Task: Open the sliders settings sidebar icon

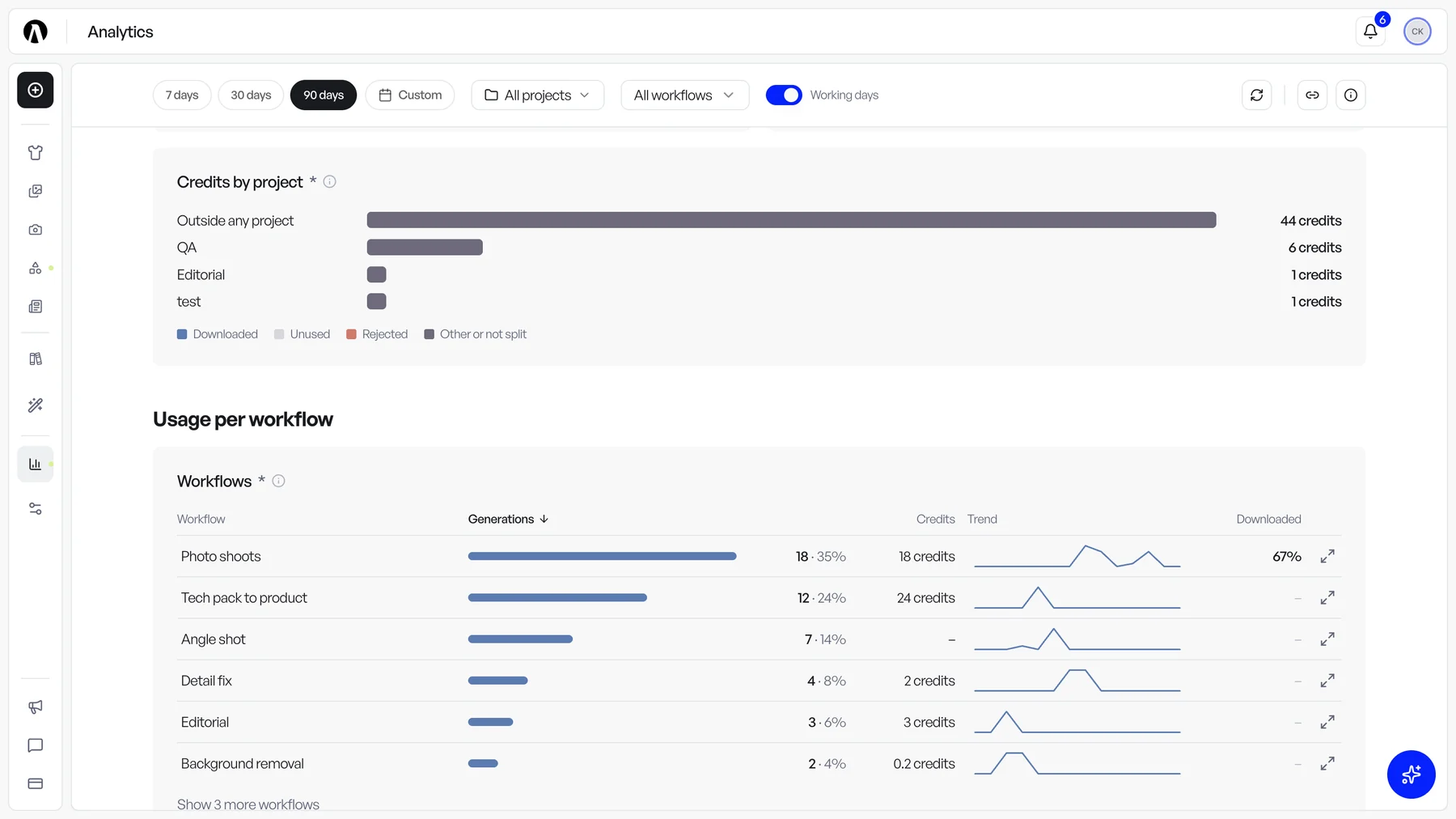Action: [x=36, y=509]
